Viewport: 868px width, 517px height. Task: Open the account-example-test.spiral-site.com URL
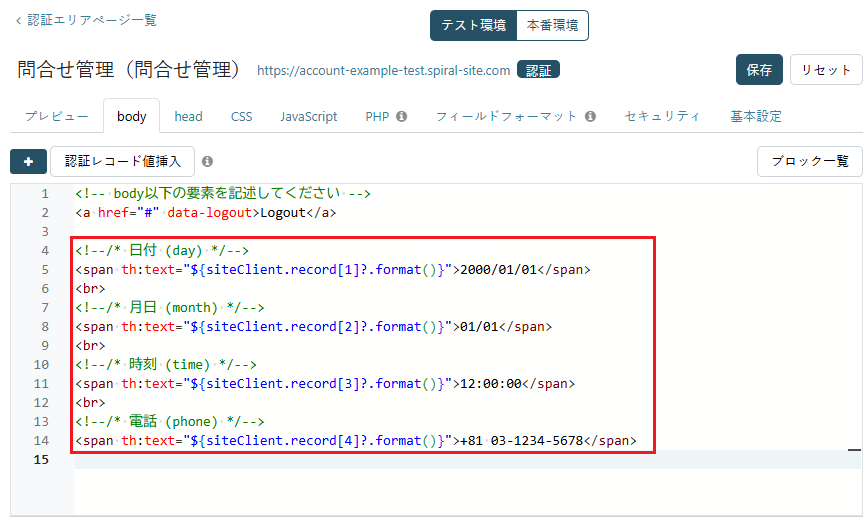pos(384,71)
